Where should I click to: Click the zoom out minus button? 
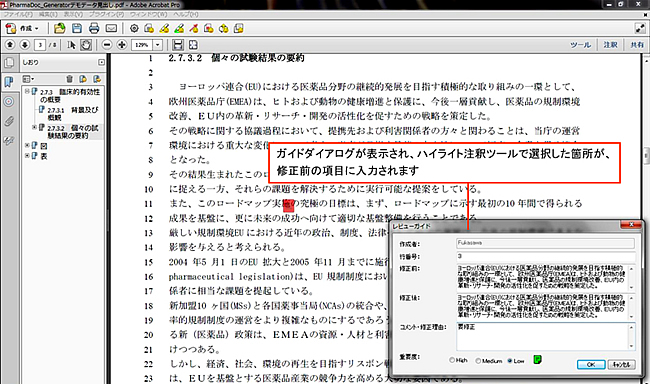tap(107, 44)
